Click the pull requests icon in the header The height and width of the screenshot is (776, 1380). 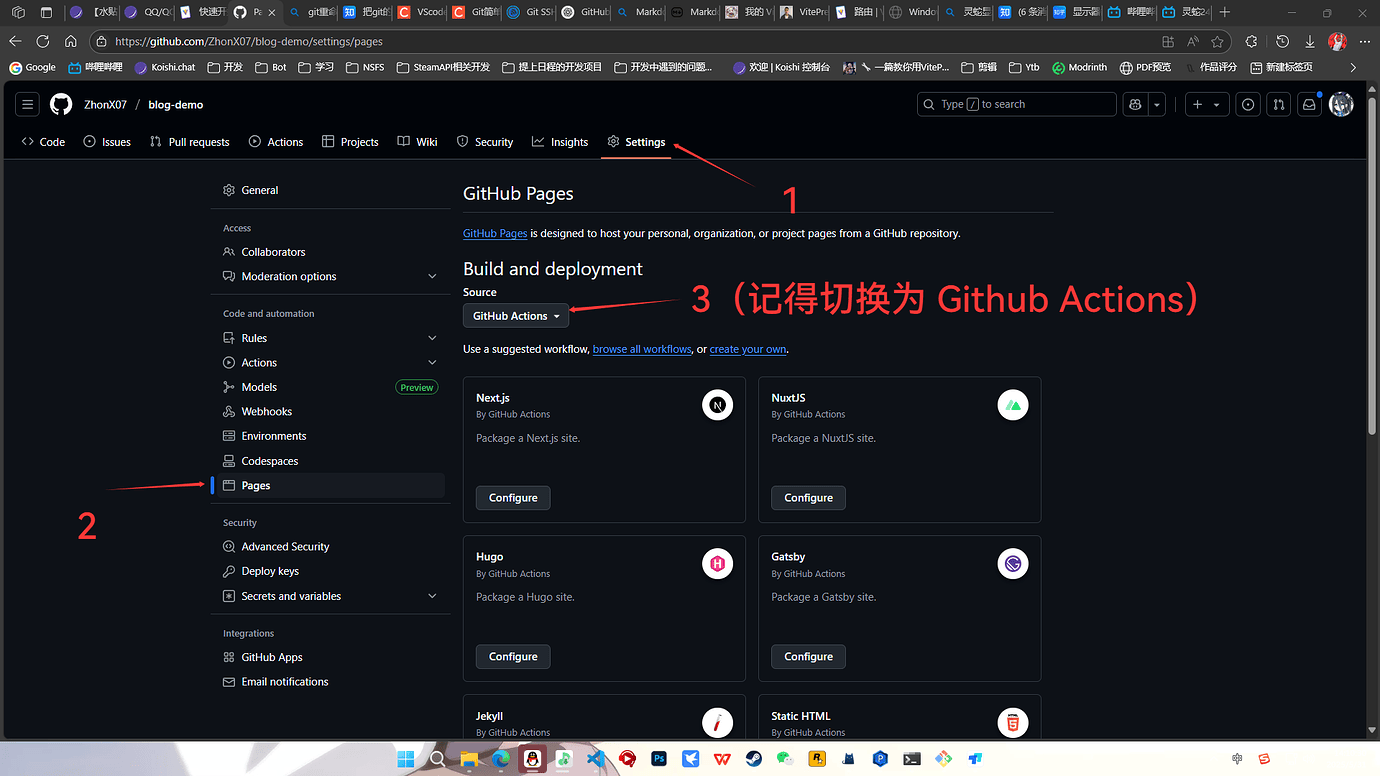[1278, 104]
